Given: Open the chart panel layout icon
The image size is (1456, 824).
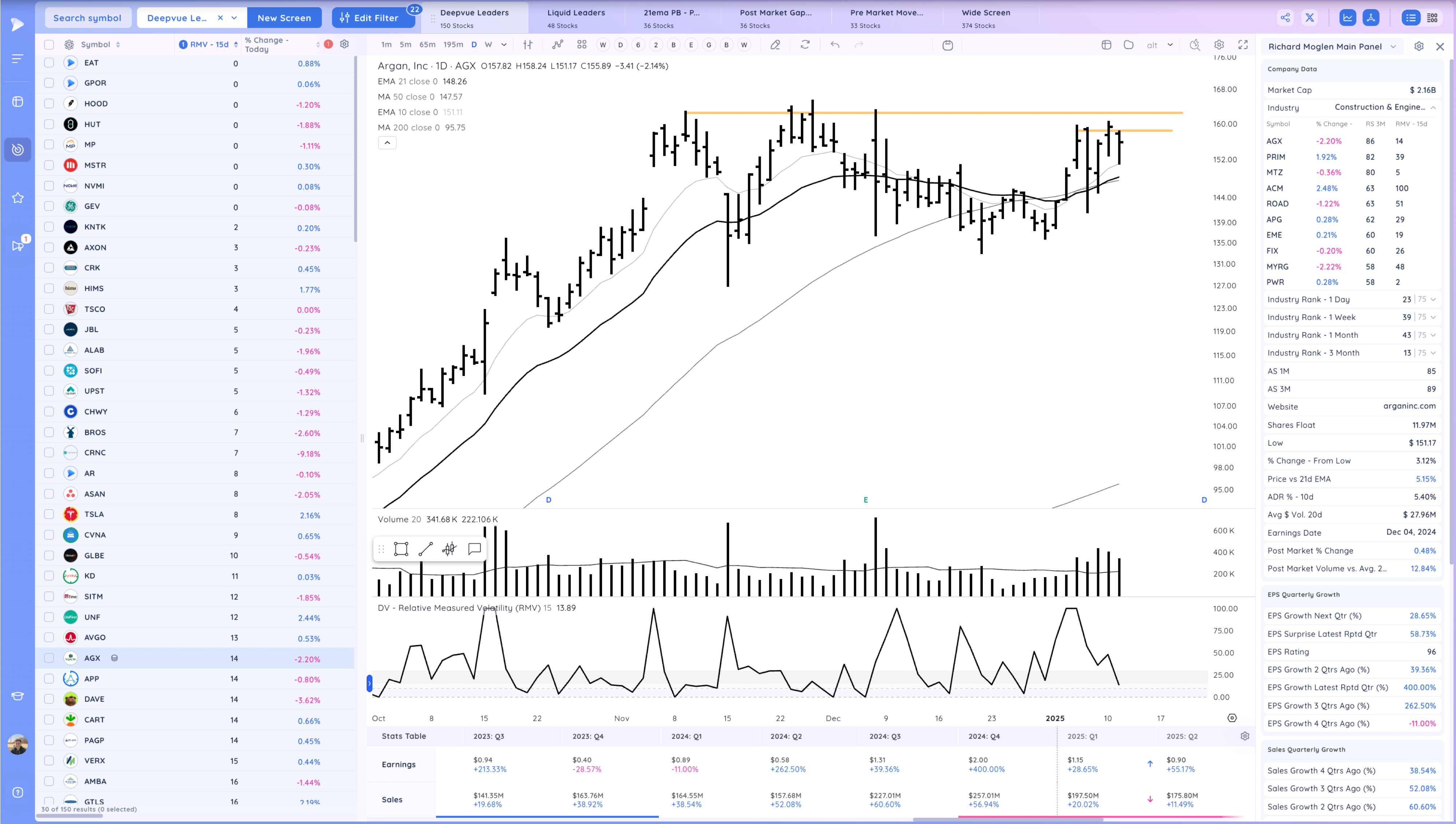Looking at the screenshot, I should click(1106, 45).
